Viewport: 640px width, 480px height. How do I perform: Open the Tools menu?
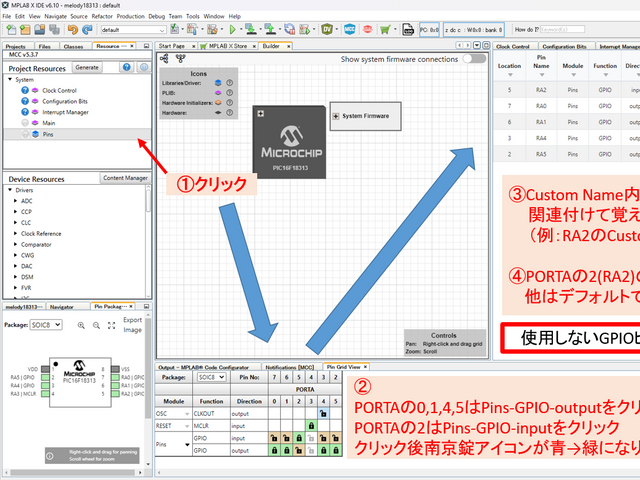(x=193, y=16)
